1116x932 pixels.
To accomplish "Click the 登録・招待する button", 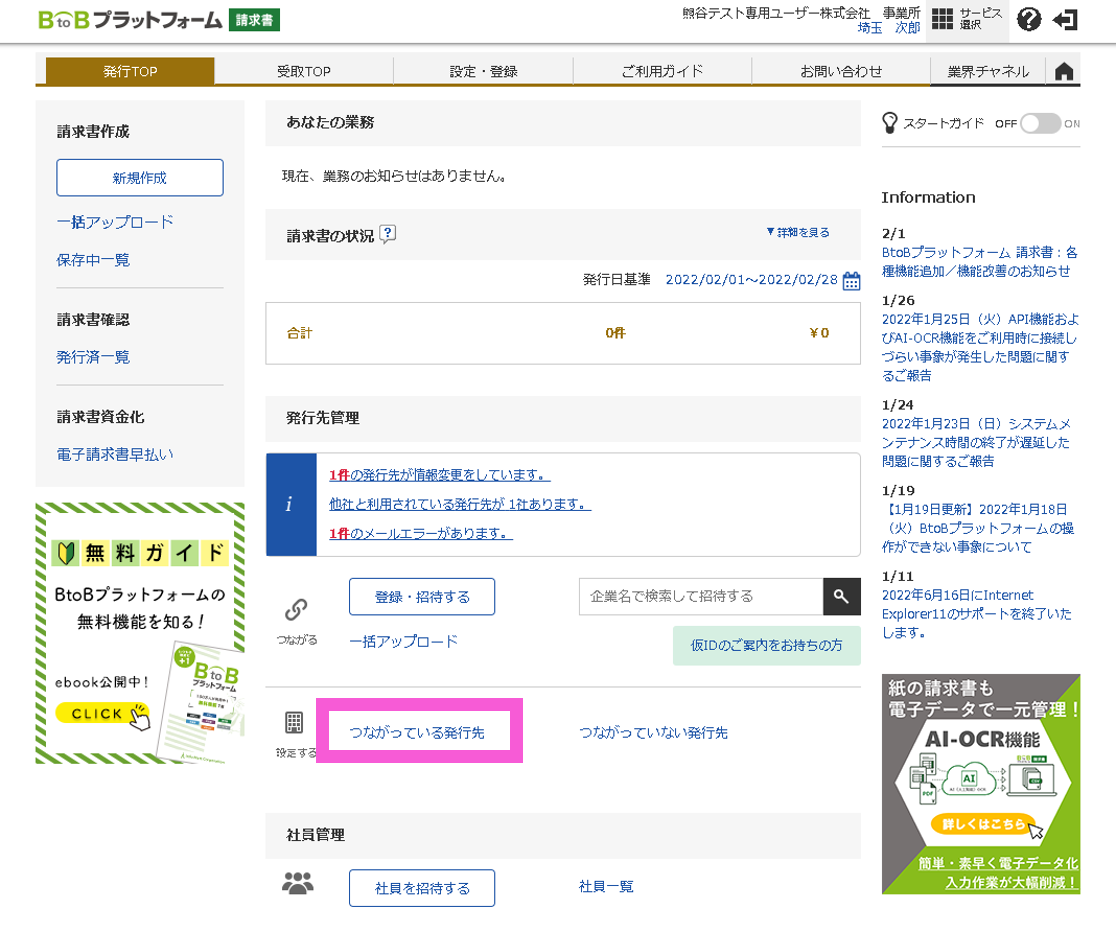I will (x=422, y=597).
